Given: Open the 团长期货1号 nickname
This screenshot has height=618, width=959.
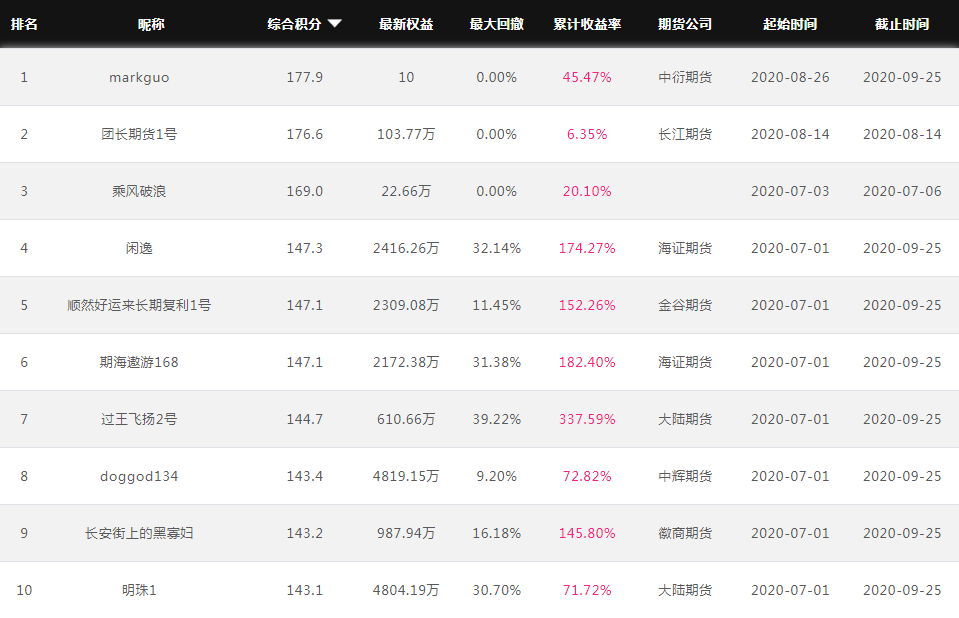Looking at the screenshot, I should 139,134.
